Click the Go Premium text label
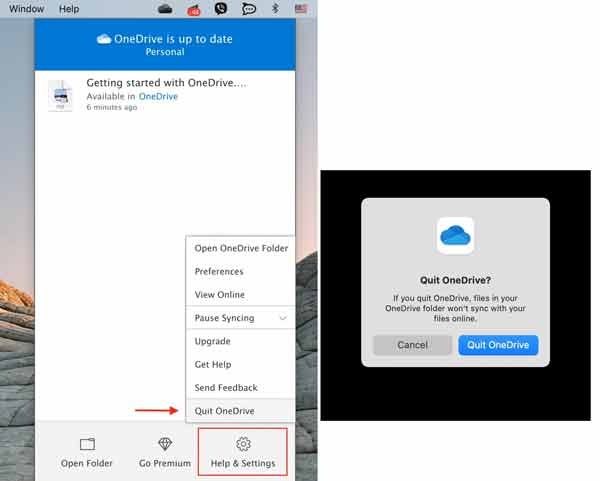Image resolution: width=600 pixels, height=481 pixels. click(x=165, y=463)
